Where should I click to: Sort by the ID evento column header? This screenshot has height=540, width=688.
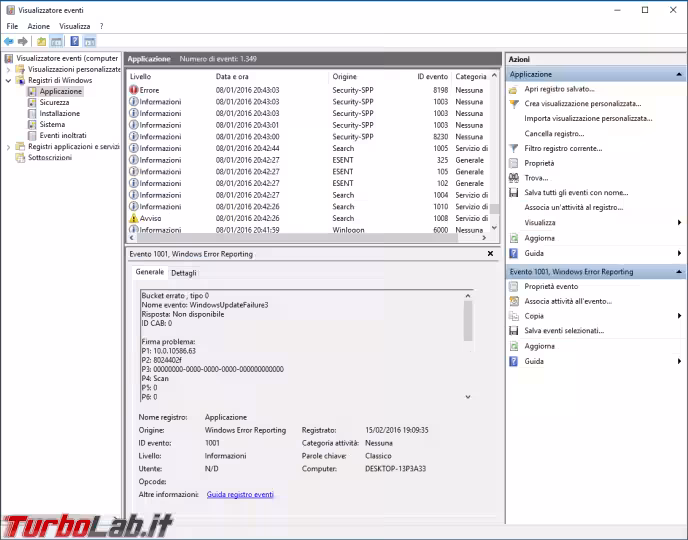coord(433,76)
